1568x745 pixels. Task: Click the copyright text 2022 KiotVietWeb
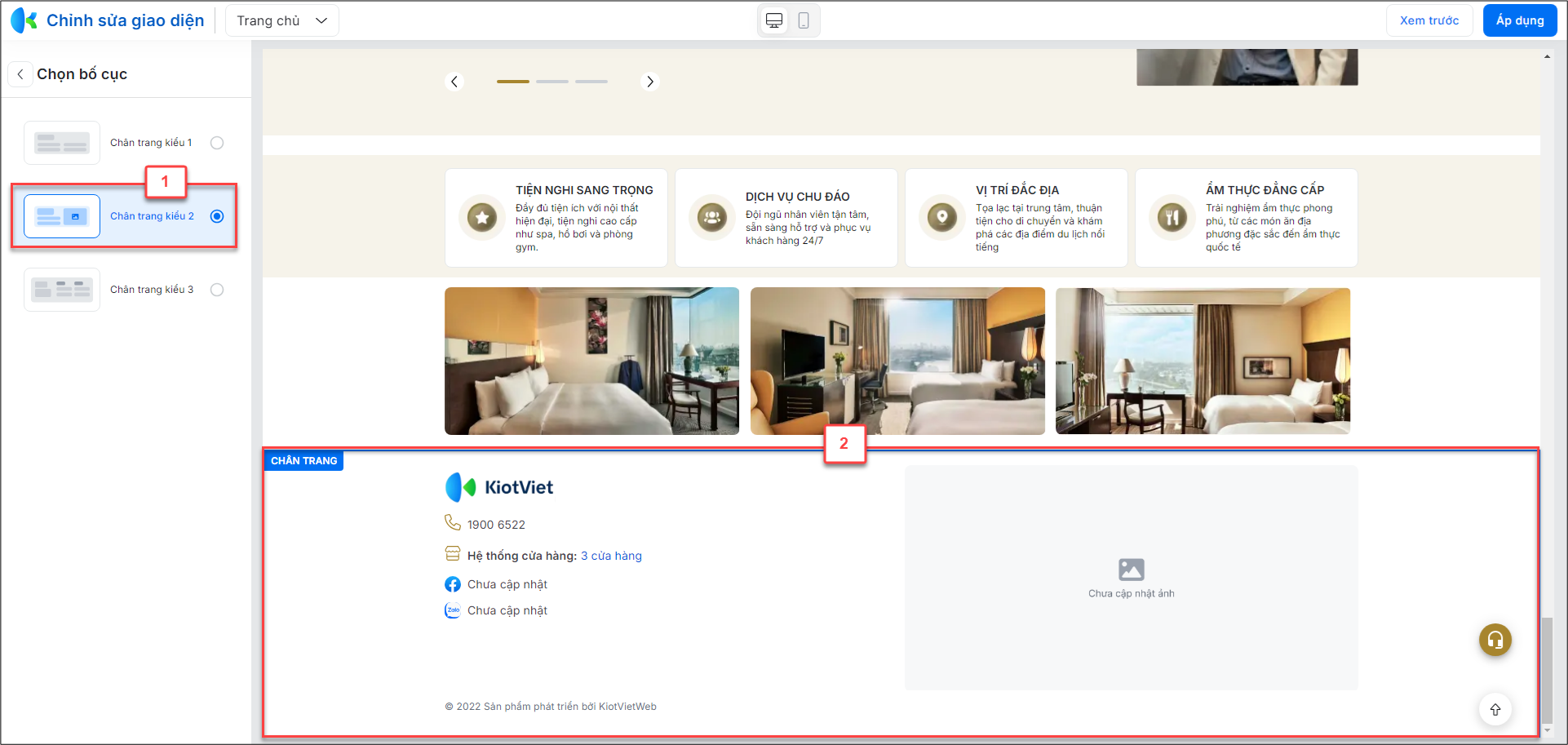(x=551, y=707)
